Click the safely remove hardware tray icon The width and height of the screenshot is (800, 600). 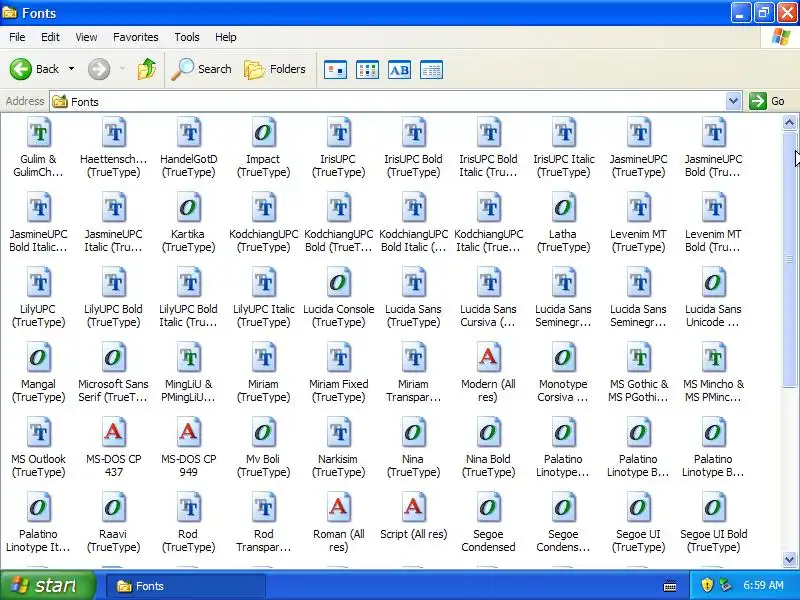pyautogui.click(x=725, y=585)
